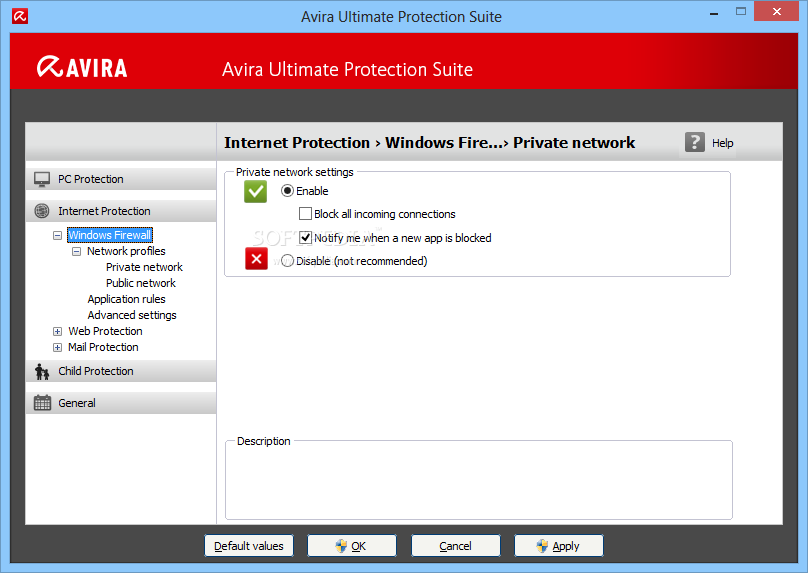Viewport: 808px width, 573px height.
Task: Click the Default values button
Action: pos(249,546)
